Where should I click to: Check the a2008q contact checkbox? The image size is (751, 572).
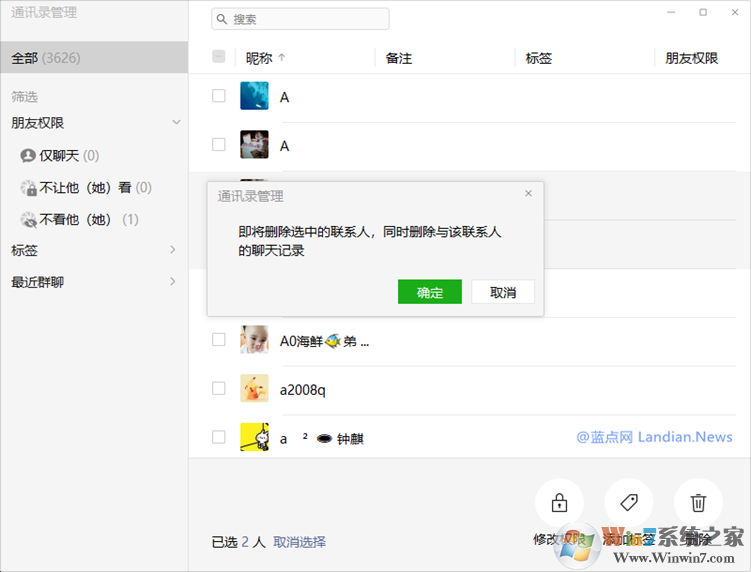click(x=219, y=388)
